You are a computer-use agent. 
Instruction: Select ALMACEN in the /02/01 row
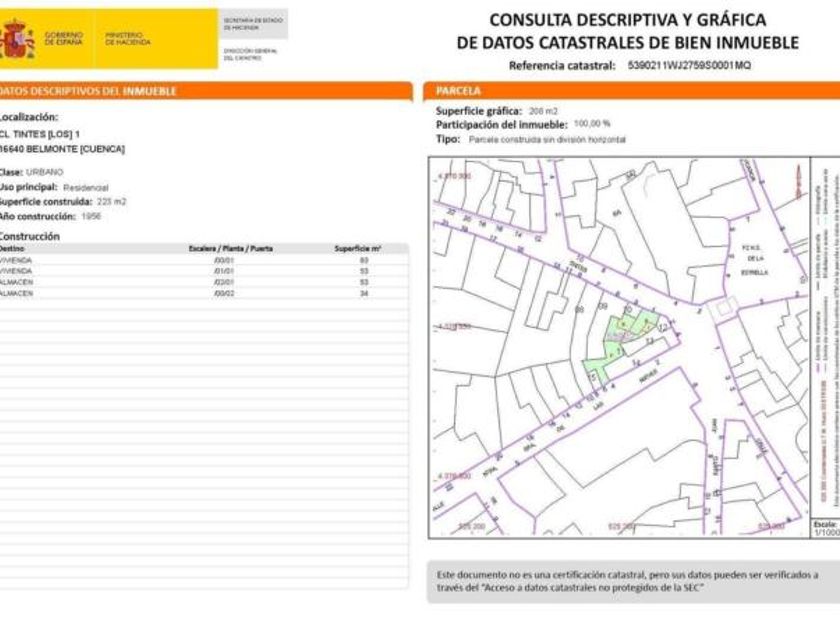tap(17, 282)
